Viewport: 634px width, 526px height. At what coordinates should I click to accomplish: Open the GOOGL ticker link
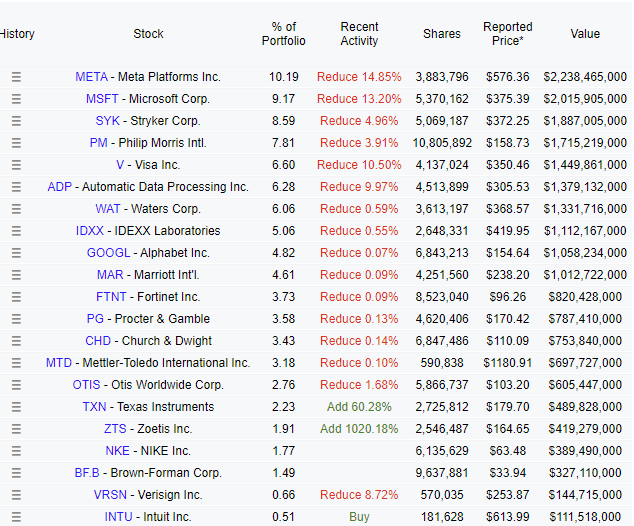click(108, 253)
